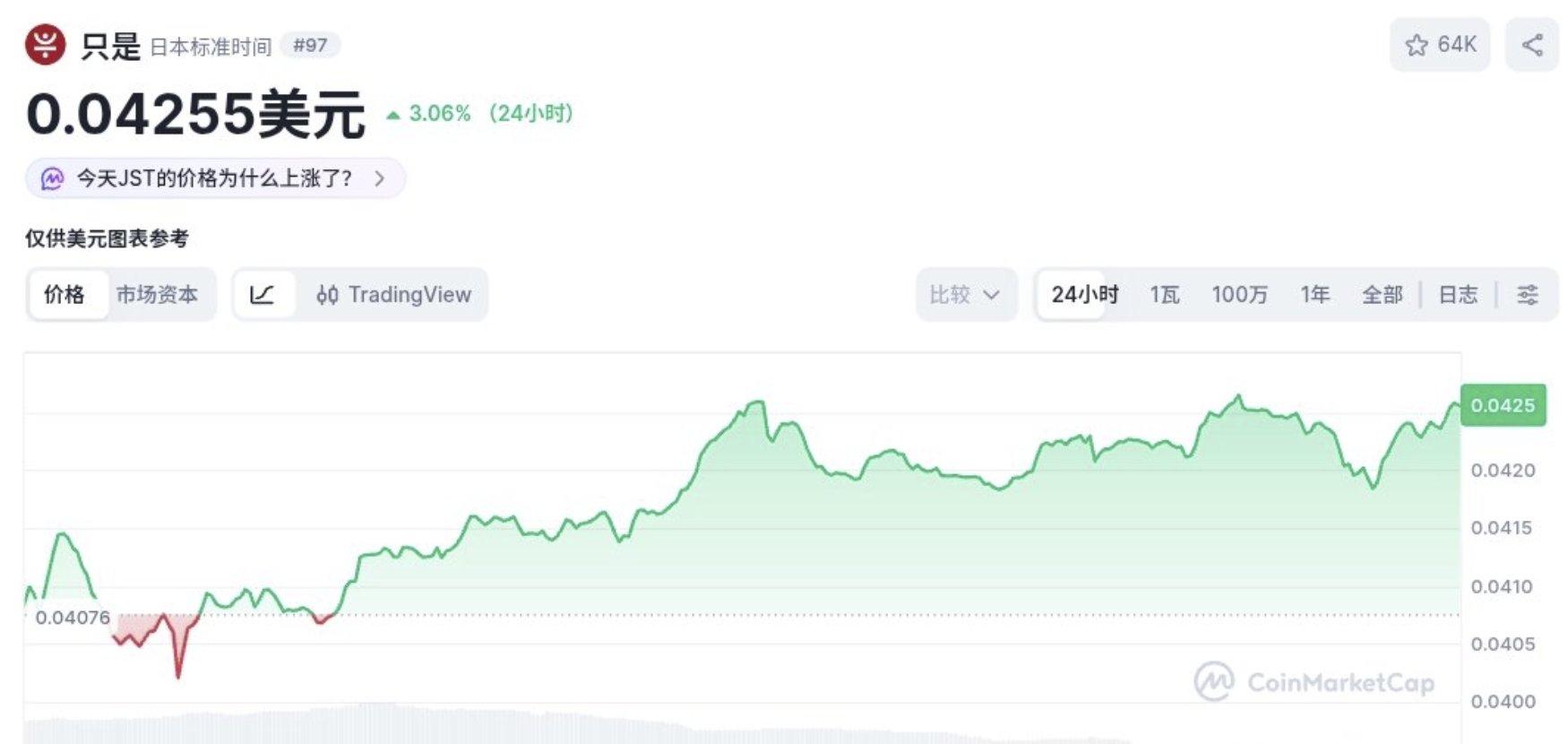Viewport: 1568px width, 744px height.
Task: Click the purple AI insight icon
Action: 53,178
